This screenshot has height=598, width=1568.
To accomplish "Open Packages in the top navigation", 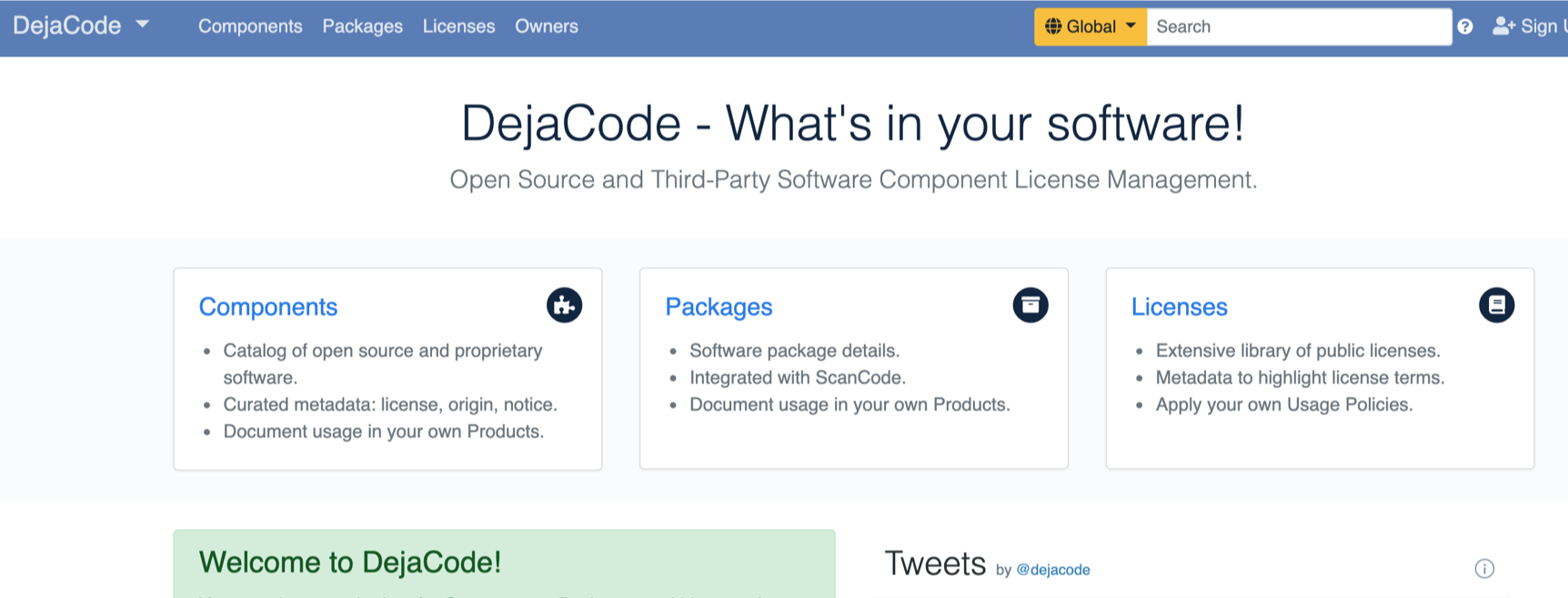I will pos(362,26).
